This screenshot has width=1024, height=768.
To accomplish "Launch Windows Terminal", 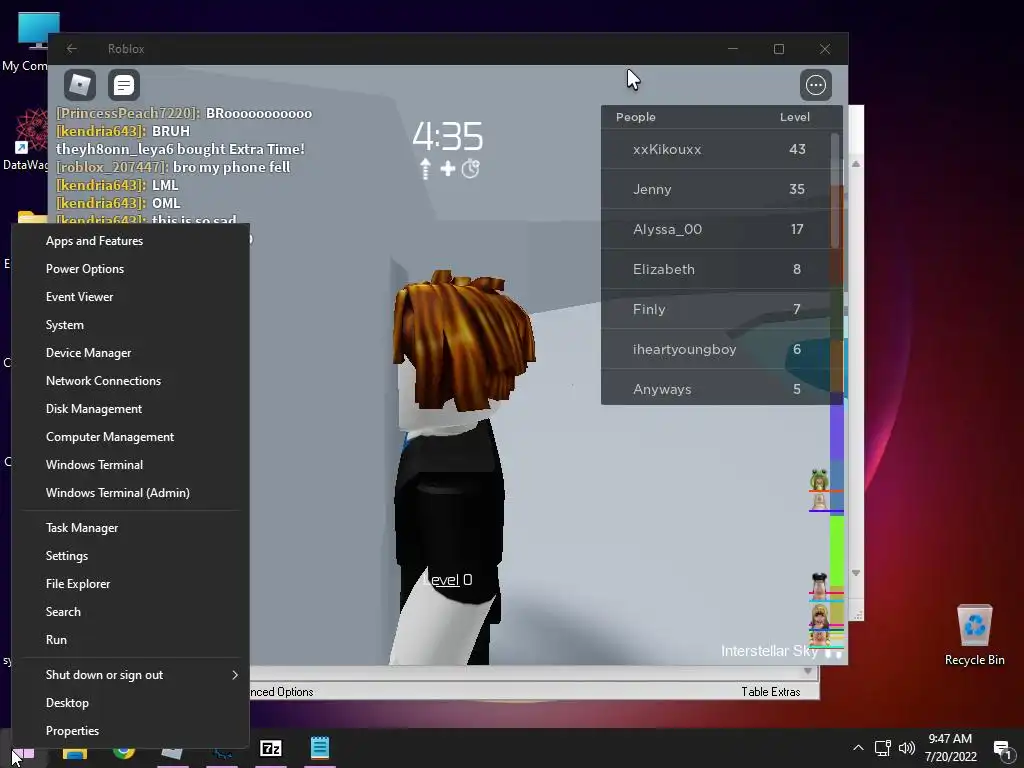I will [x=131, y=465].
